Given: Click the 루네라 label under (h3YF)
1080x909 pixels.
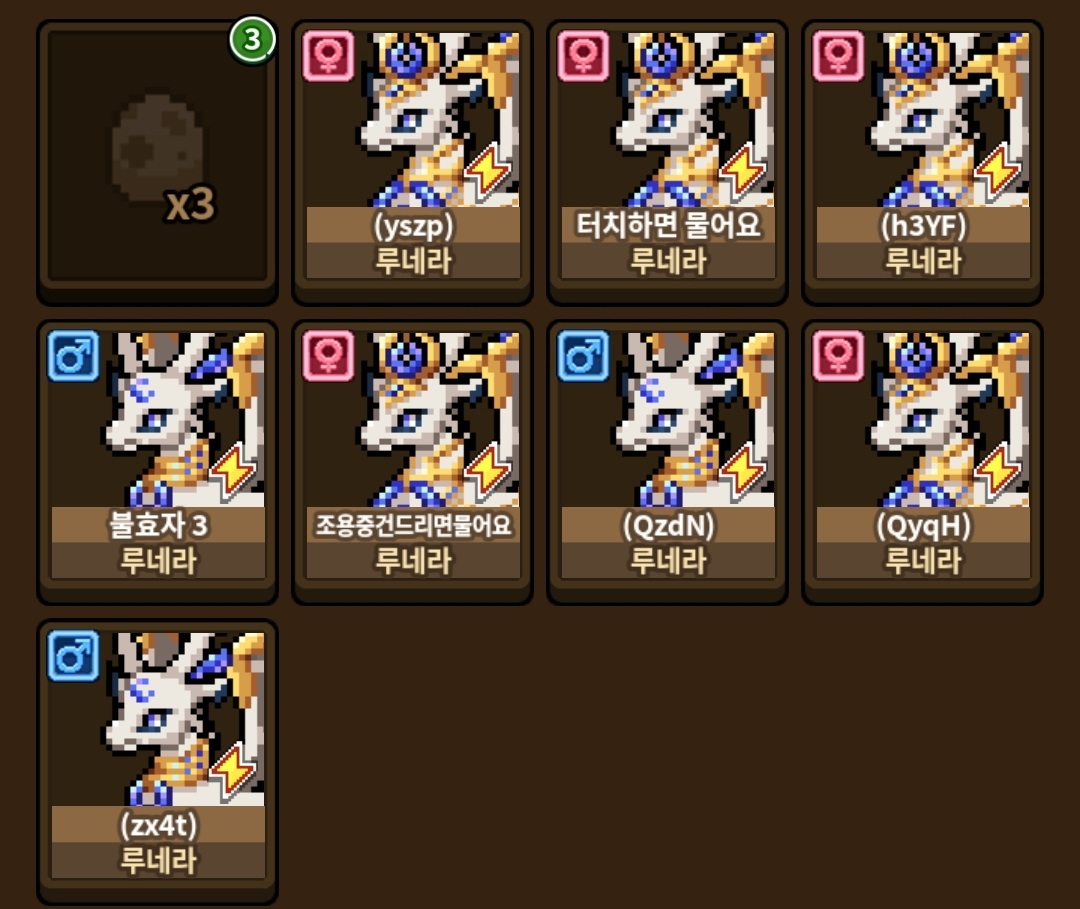Looking at the screenshot, I should pos(922,261).
